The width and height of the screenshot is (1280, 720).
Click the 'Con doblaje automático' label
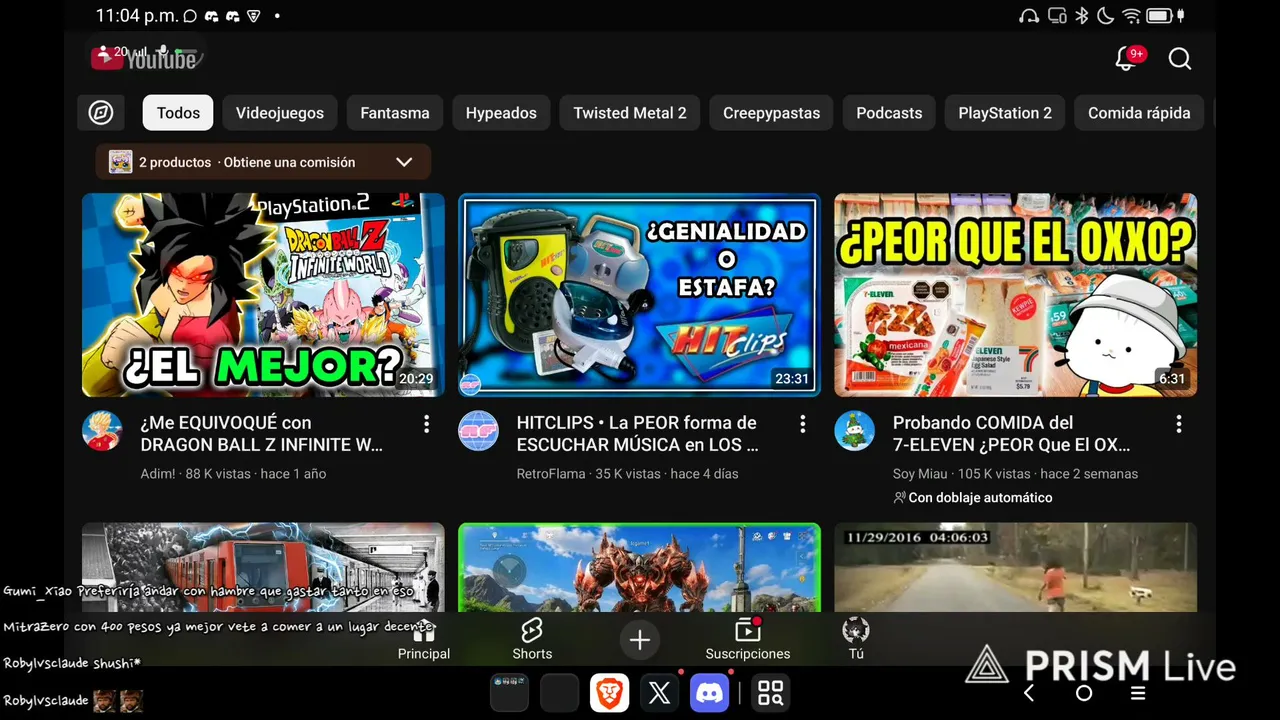click(973, 498)
